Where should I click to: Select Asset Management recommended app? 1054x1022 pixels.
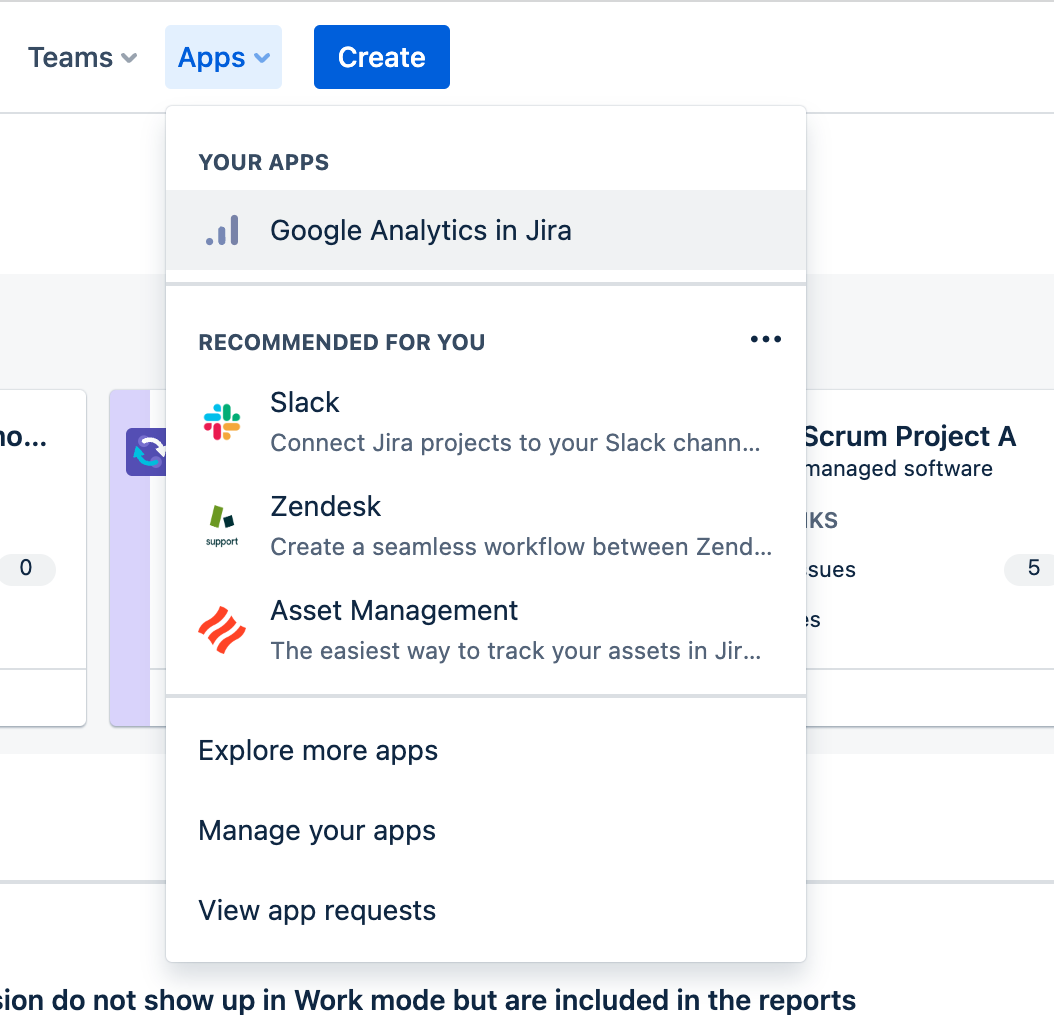click(x=394, y=611)
